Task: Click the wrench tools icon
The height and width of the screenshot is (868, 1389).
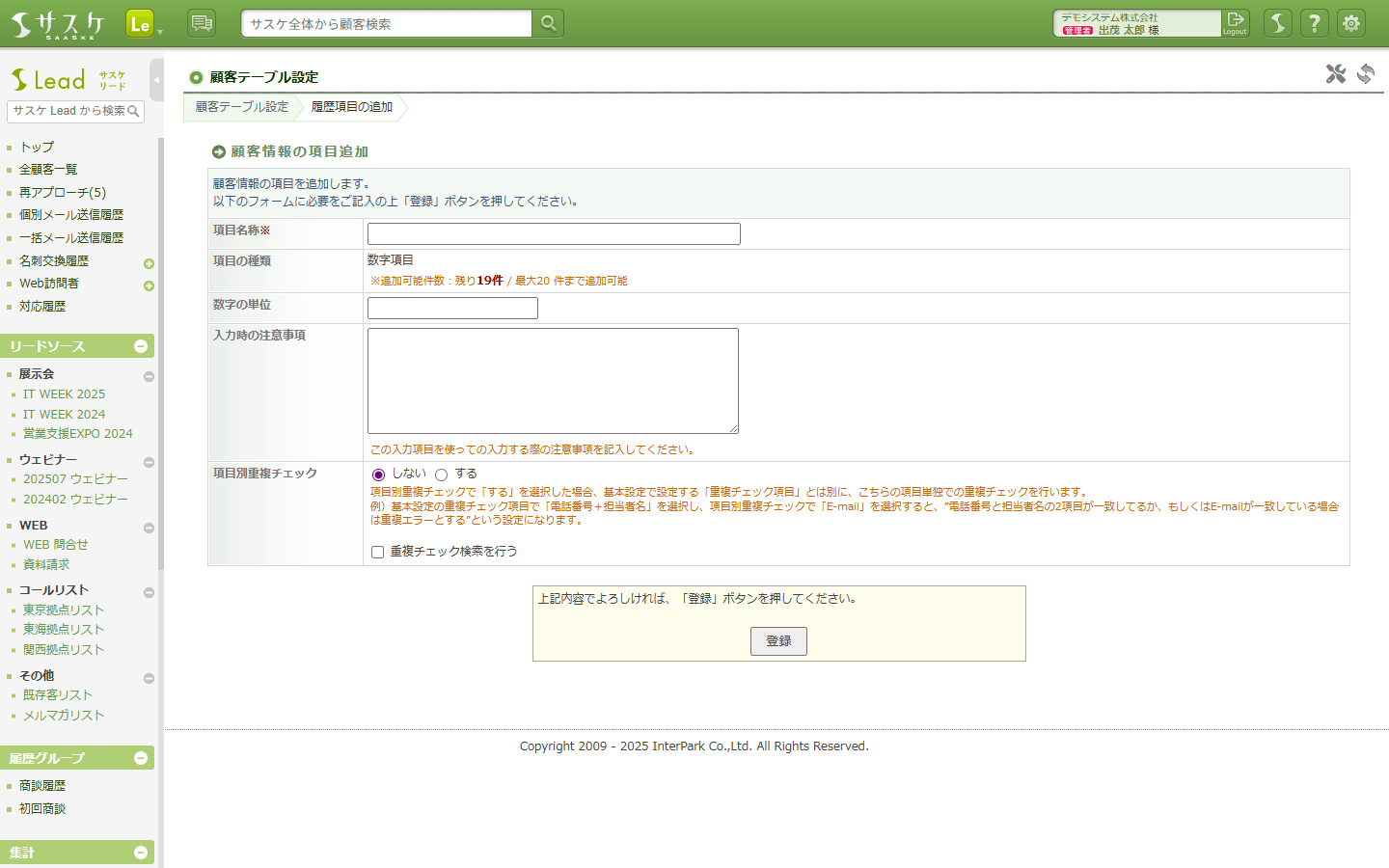Action: (x=1335, y=74)
